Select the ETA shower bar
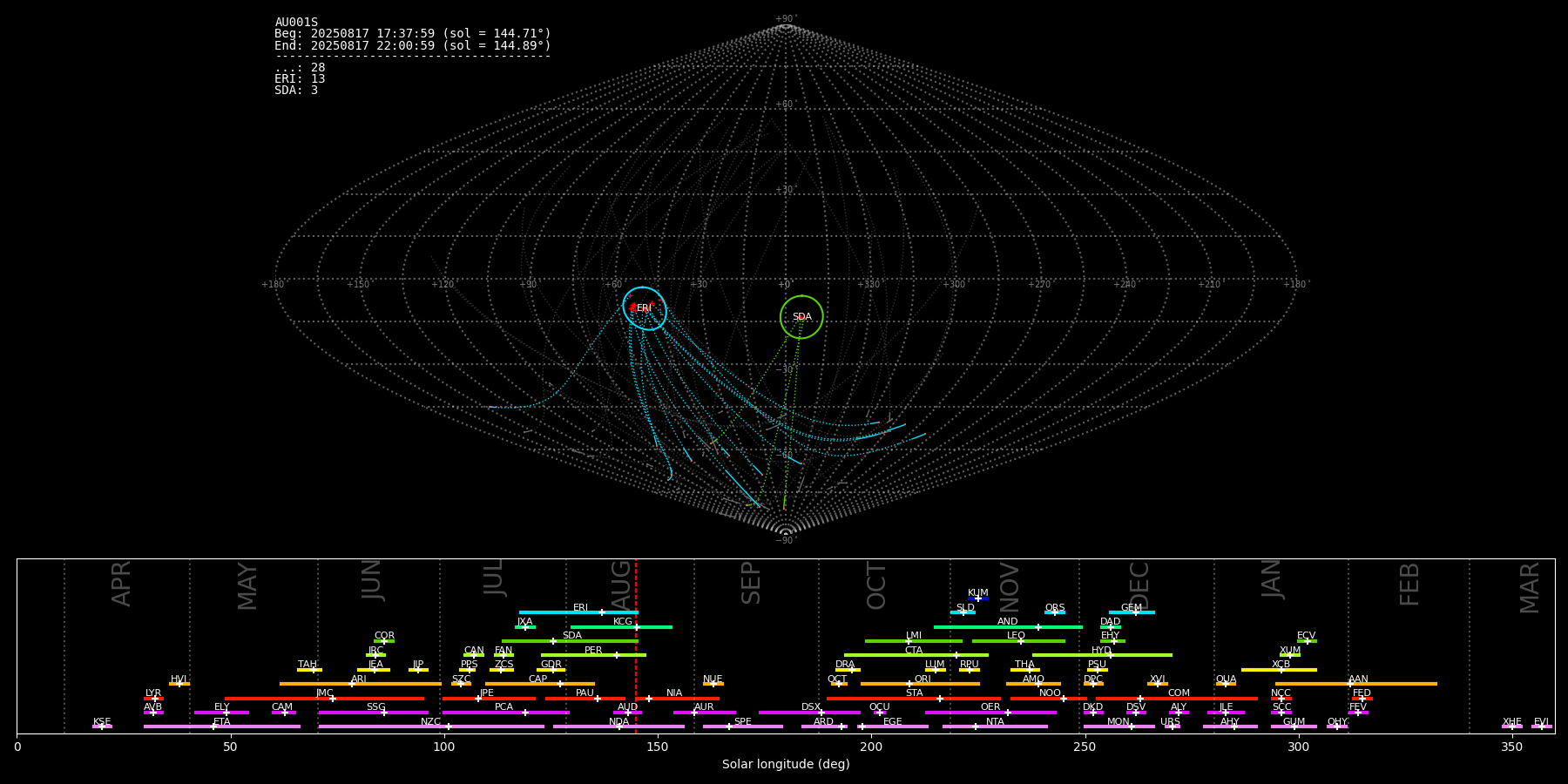The image size is (1568, 784). tap(222, 727)
